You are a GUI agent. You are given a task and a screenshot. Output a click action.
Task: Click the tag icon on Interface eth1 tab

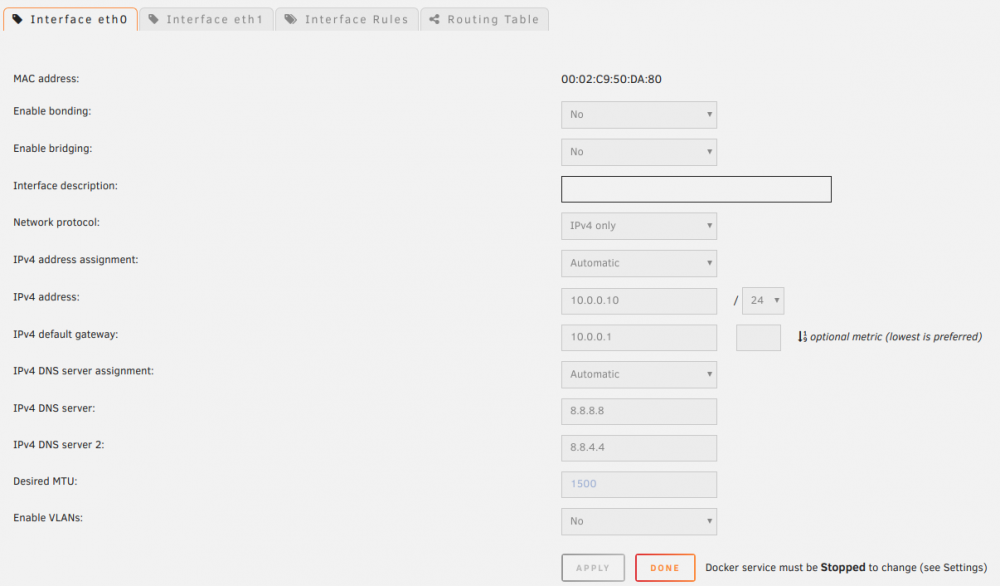(154, 19)
